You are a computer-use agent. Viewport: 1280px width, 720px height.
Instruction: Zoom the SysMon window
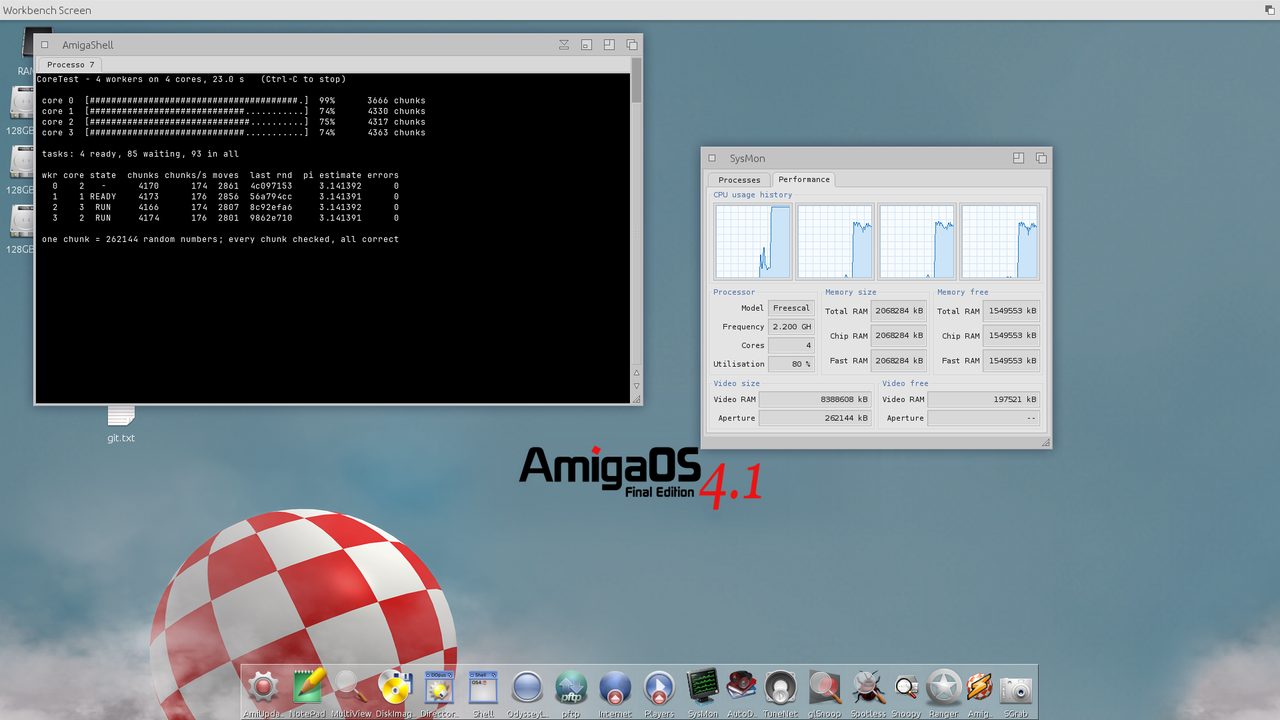[1018, 158]
